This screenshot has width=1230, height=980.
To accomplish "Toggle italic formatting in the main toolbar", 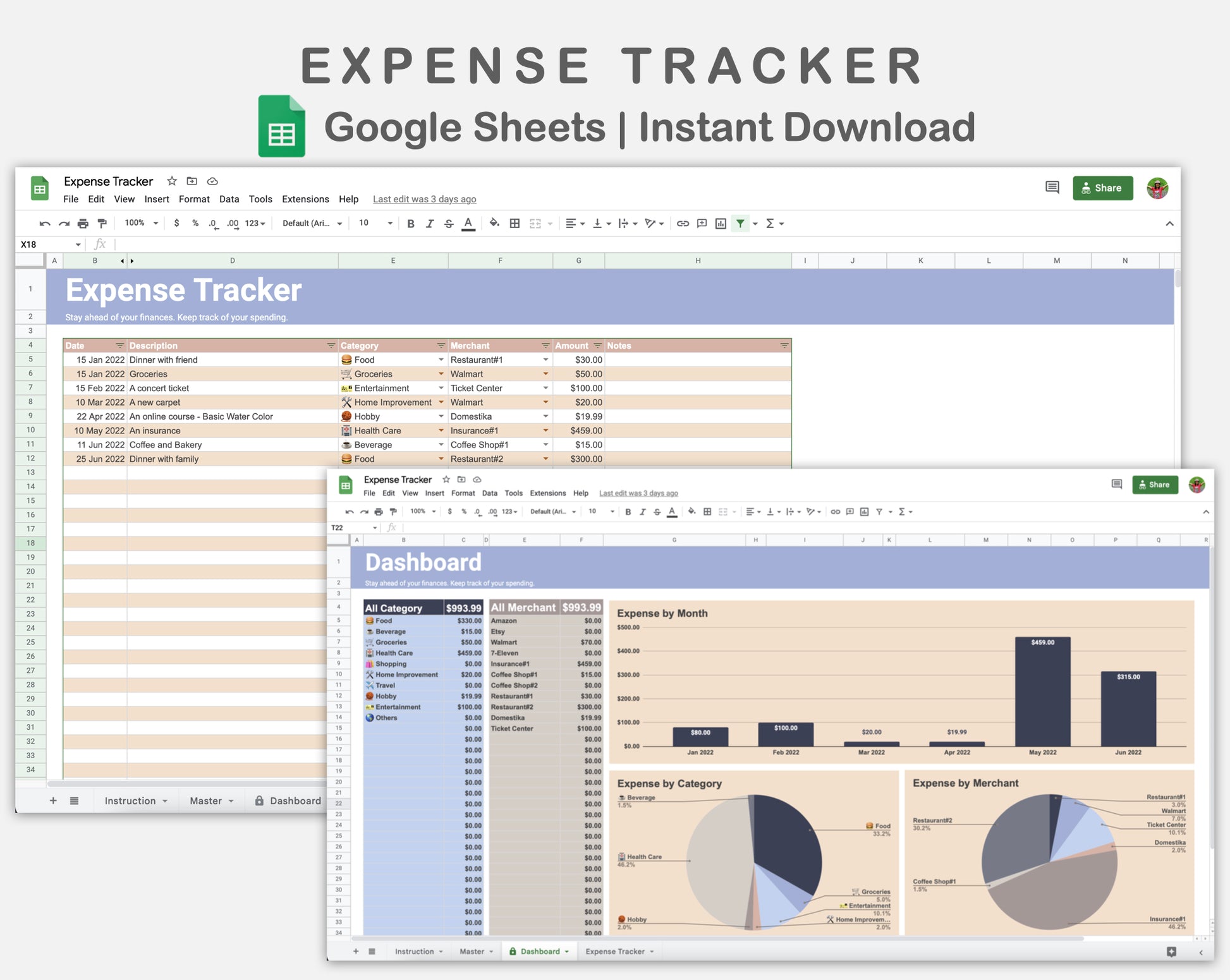I will [430, 224].
